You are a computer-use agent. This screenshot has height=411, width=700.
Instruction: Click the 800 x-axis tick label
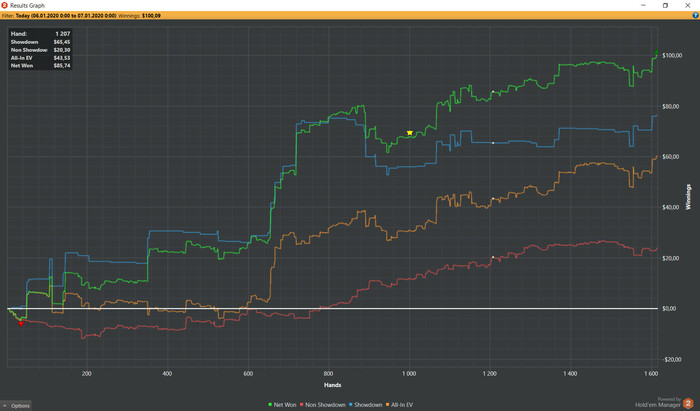[x=329, y=374]
